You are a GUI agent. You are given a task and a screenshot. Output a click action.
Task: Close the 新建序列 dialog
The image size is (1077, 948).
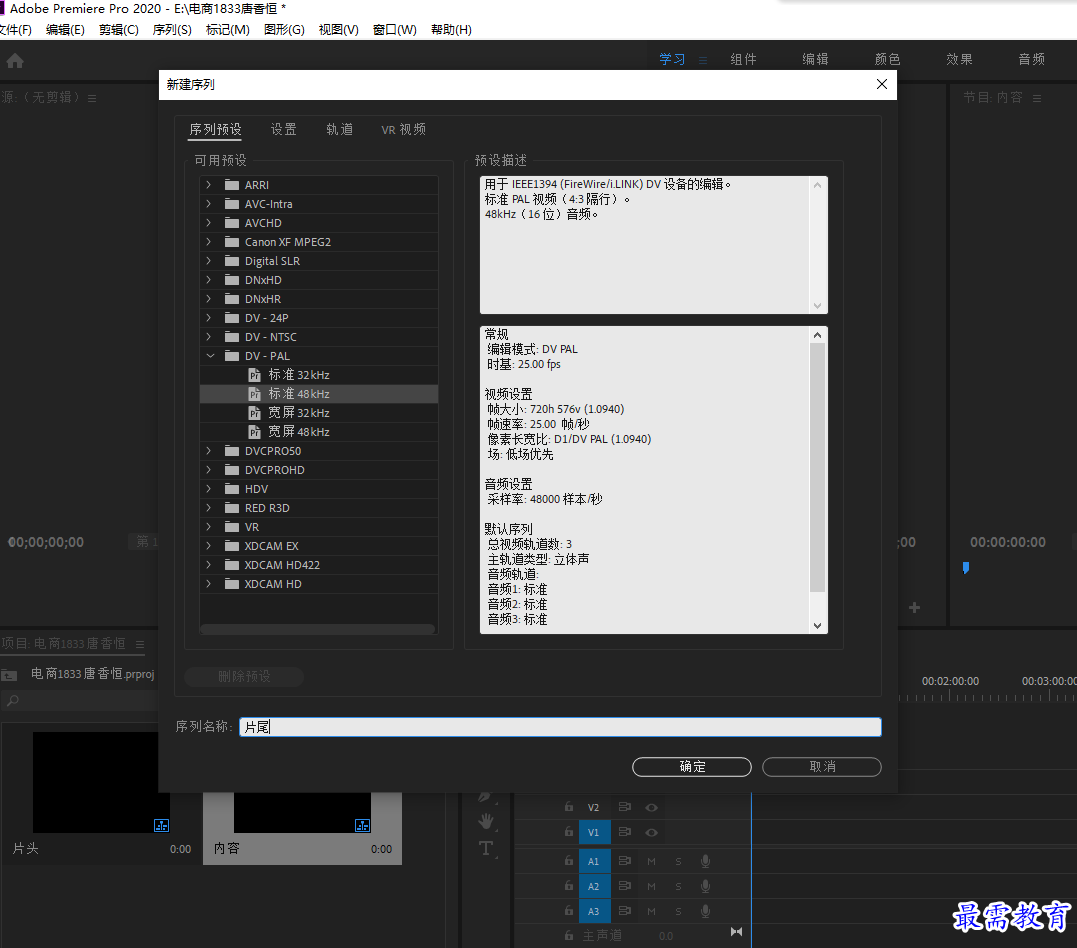[x=882, y=84]
